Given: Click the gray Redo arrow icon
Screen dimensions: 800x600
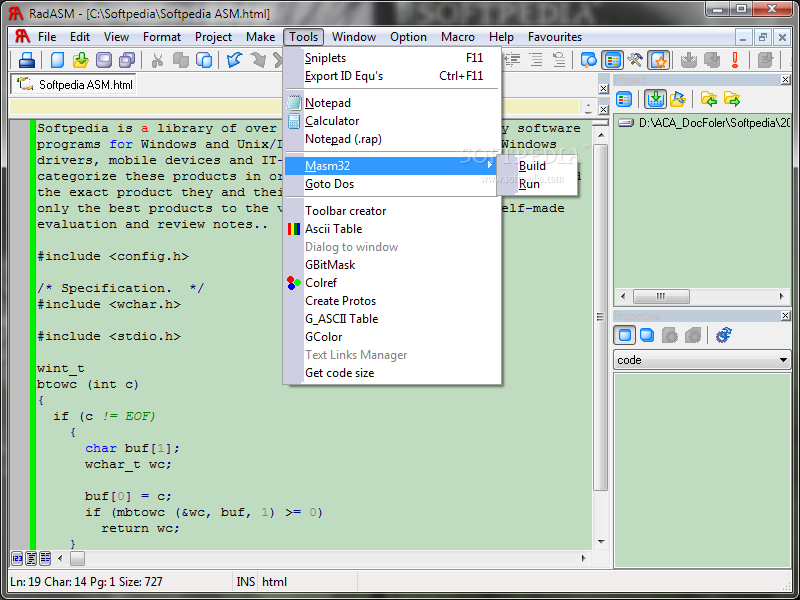Looking at the screenshot, I should pyautogui.click(x=258, y=60).
